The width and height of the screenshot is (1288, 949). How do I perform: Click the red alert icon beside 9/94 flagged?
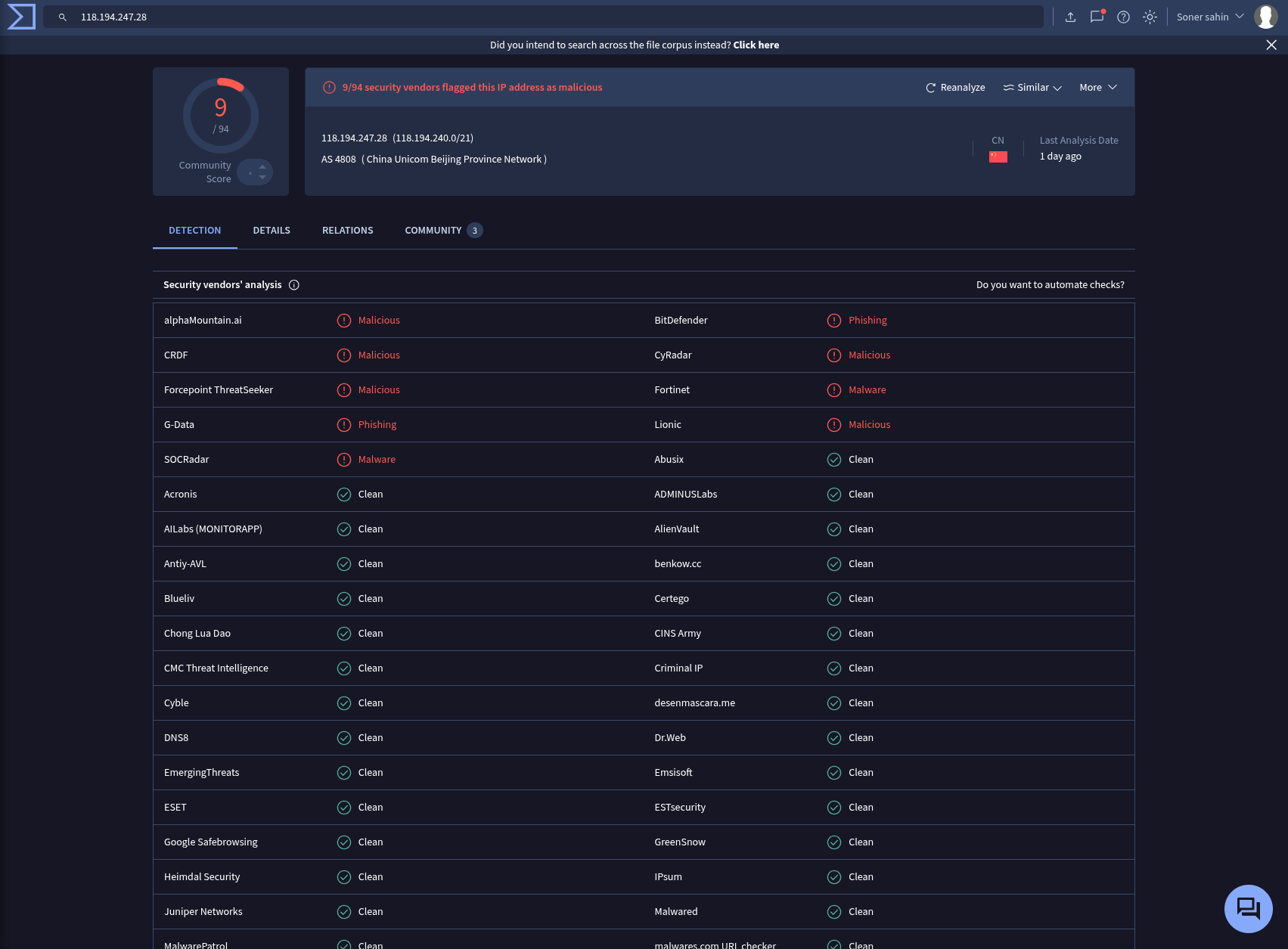pos(329,88)
